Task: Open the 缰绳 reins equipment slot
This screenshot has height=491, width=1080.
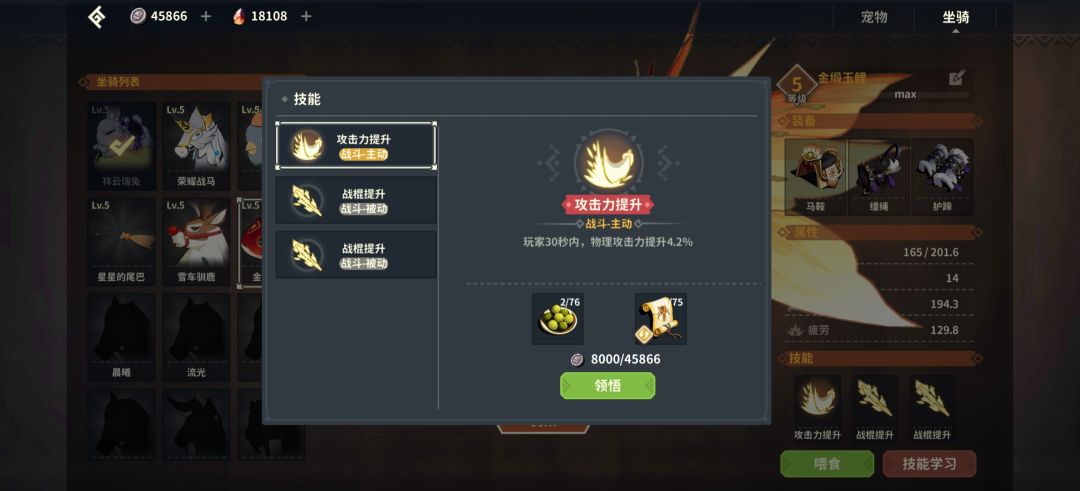Action: tap(879, 177)
